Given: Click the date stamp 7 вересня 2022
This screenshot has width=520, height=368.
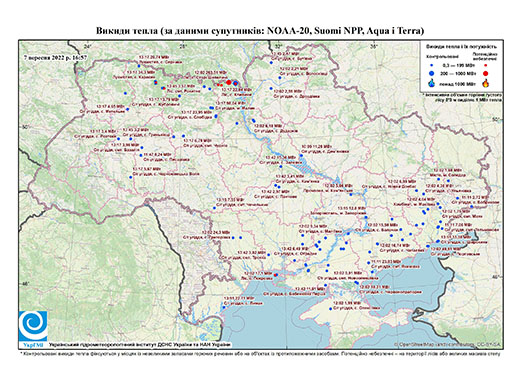Looking at the screenshot, I should tap(56, 57).
